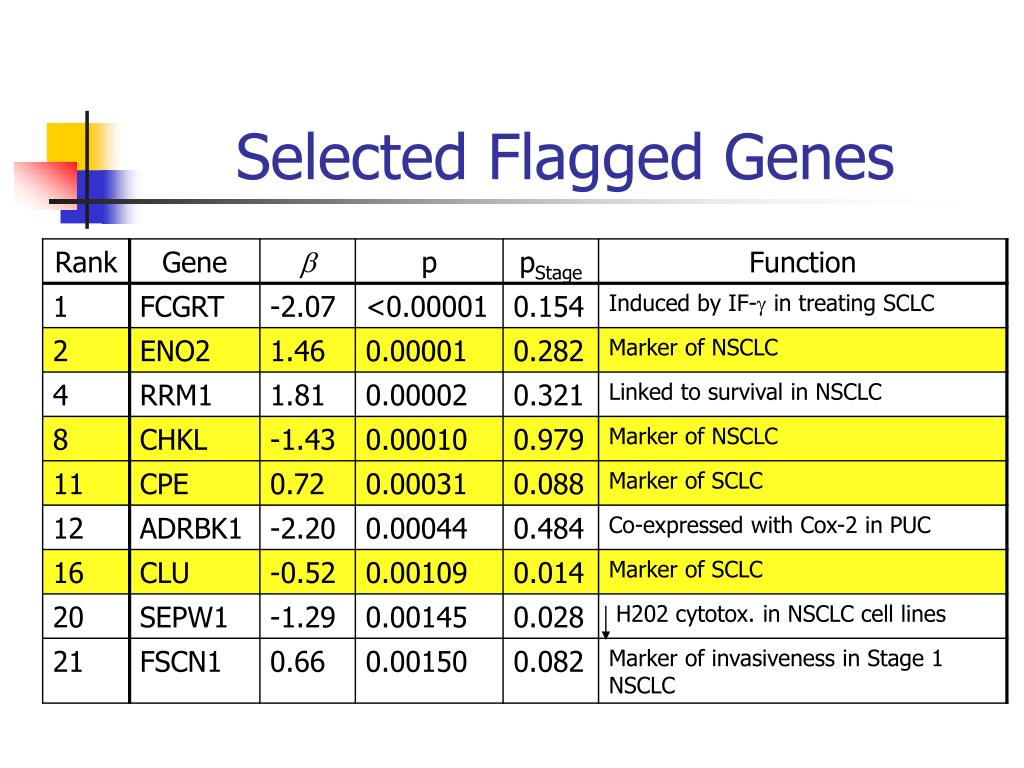The width and height of the screenshot is (1024, 768).
Task: Click the ADRBK1 gene cell
Action: (x=195, y=528)
